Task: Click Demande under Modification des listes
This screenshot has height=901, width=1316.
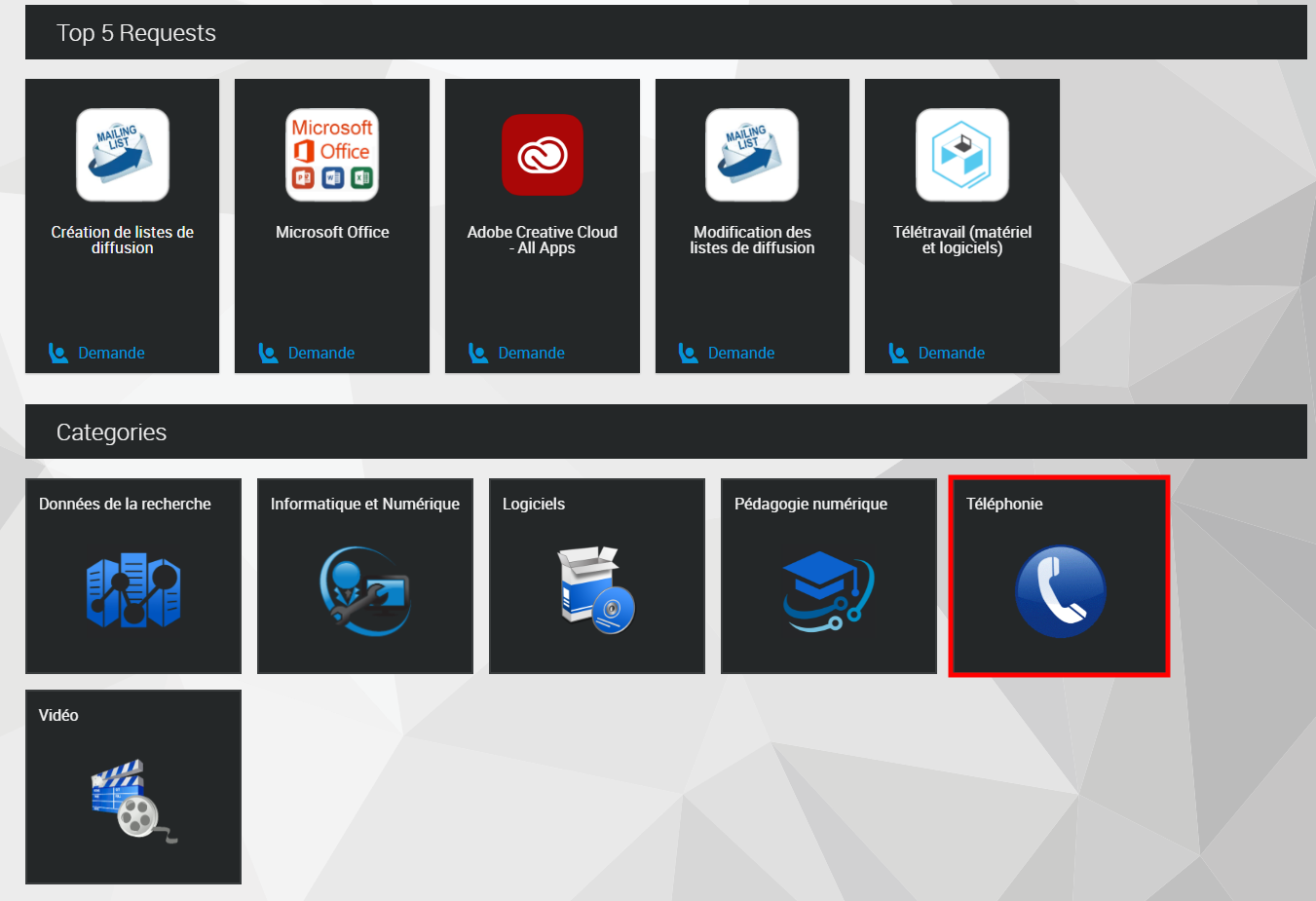Action: [x=740, y=353]
